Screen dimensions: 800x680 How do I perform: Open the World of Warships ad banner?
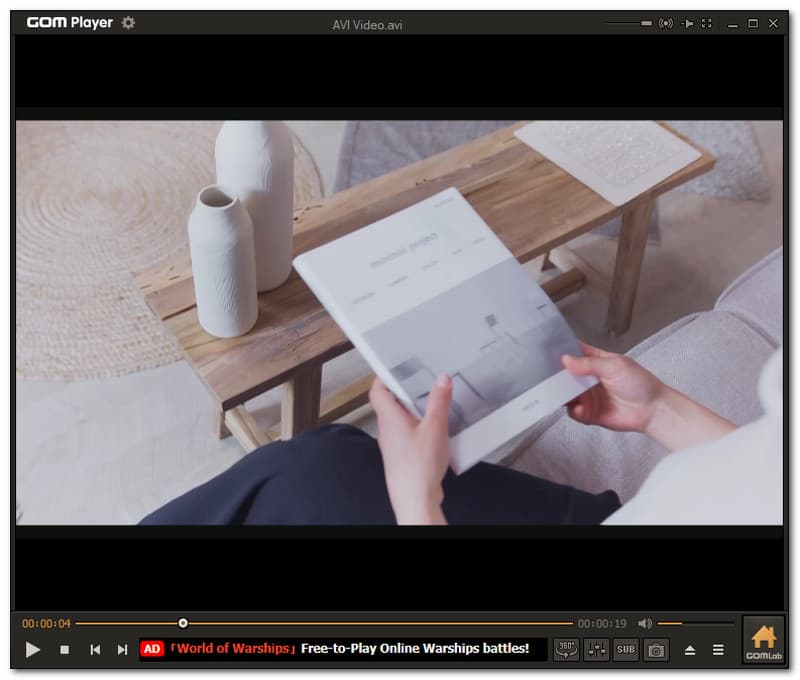click(342, 649)
